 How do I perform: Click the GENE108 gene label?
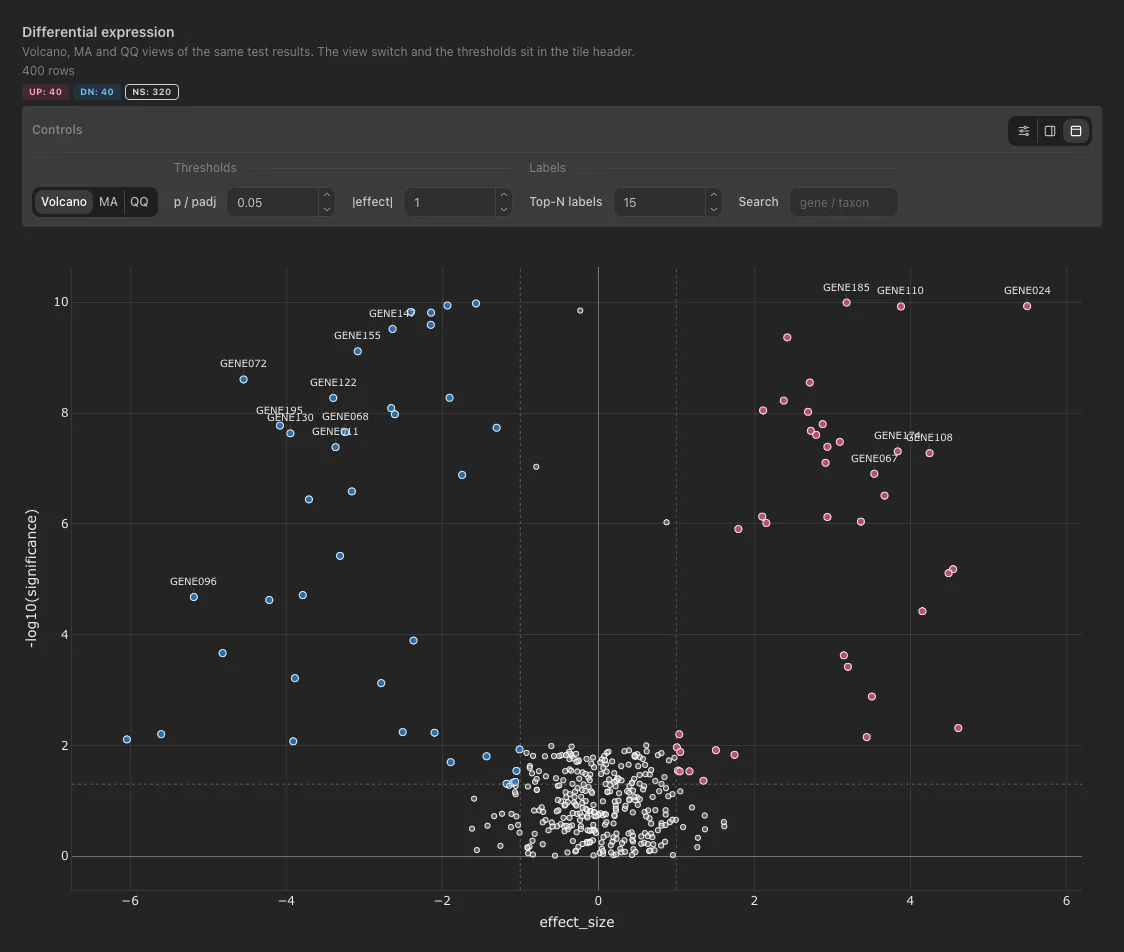click(930, 437)
